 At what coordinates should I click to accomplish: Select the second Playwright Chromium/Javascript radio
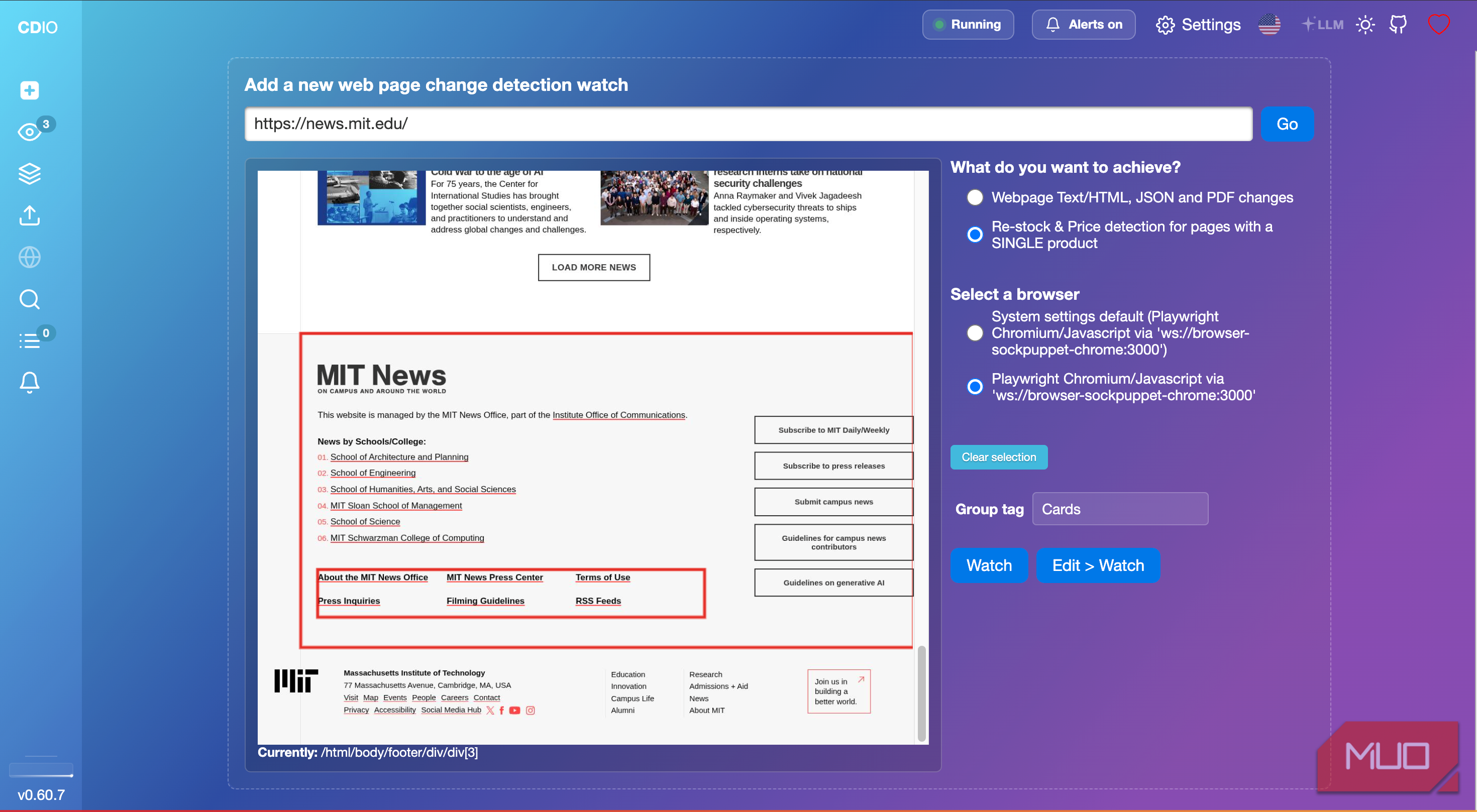click(975, 387)
